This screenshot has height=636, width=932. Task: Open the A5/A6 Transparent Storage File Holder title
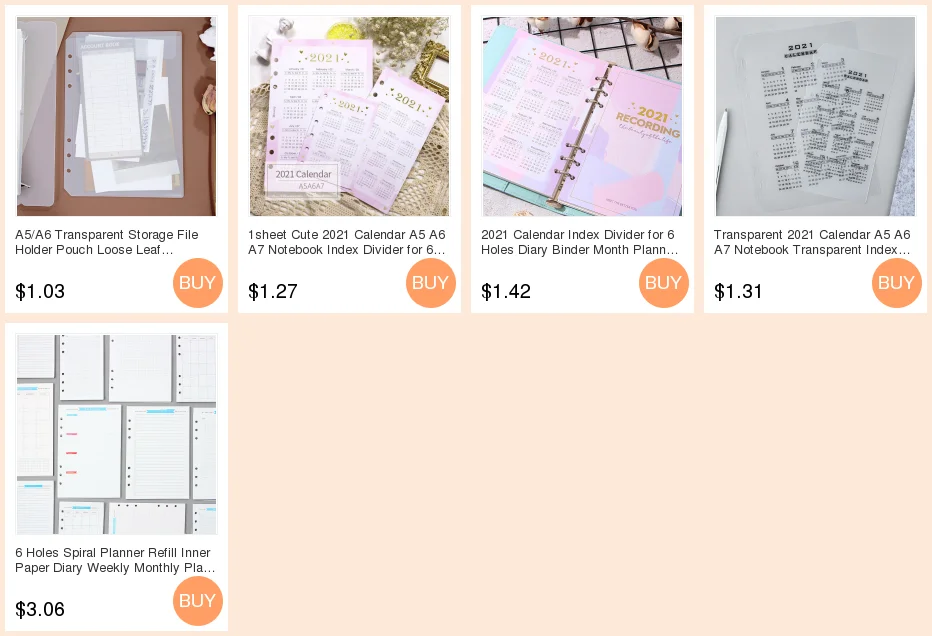pyautogui.click(x=107, y=242)
